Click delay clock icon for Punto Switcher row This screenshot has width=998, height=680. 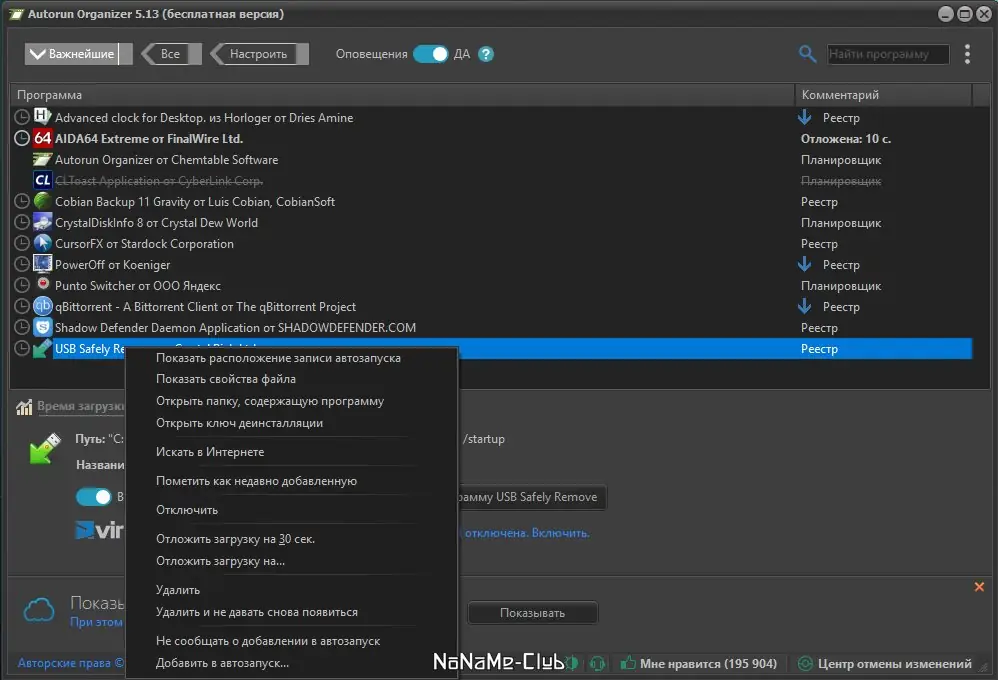22,286
